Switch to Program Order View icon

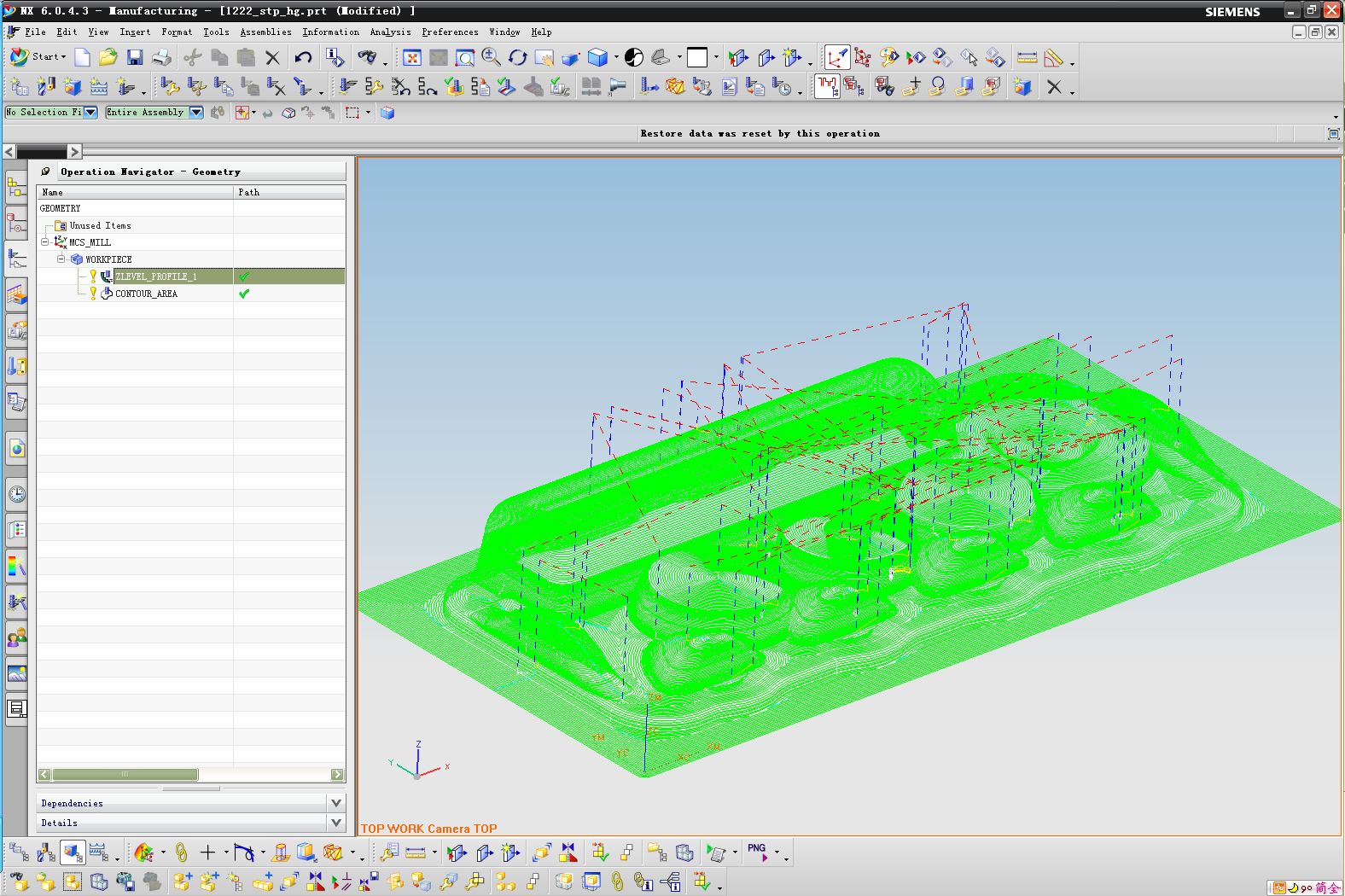(x=19, y=852)
